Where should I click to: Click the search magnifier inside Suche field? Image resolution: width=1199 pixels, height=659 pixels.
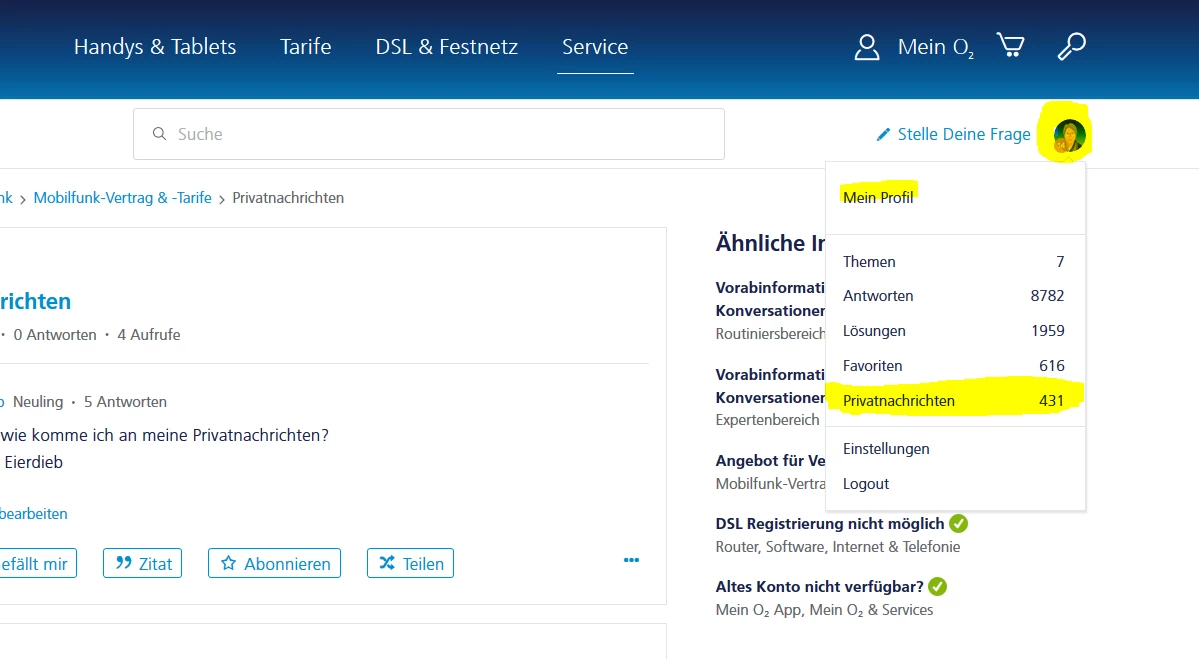coord(159,134)
